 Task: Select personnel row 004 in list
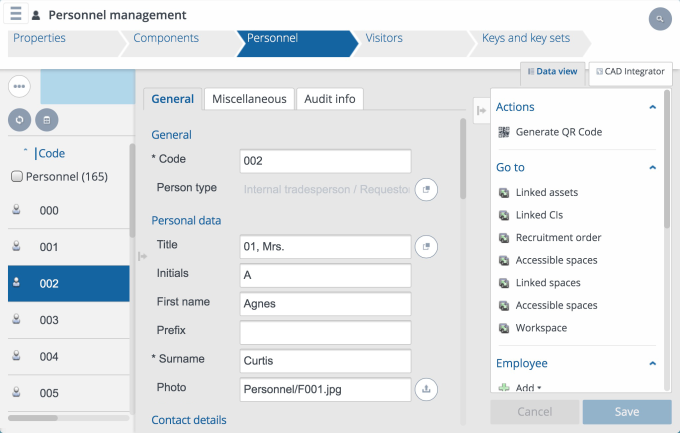49,357
